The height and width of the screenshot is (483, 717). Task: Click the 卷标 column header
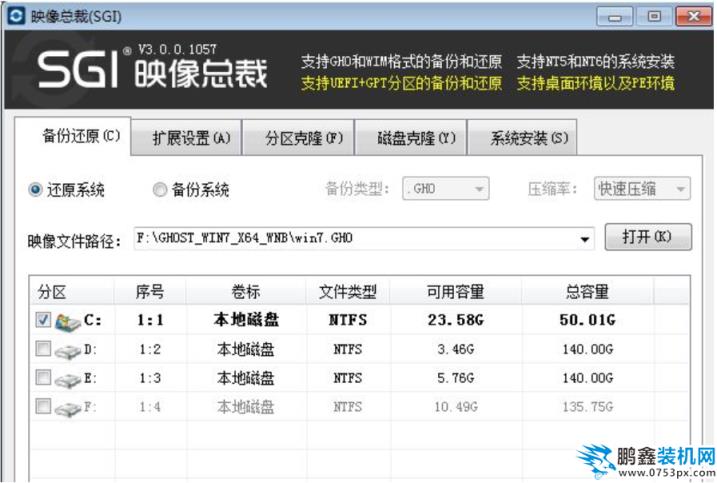pyautogui.click(x=246, y=291)
